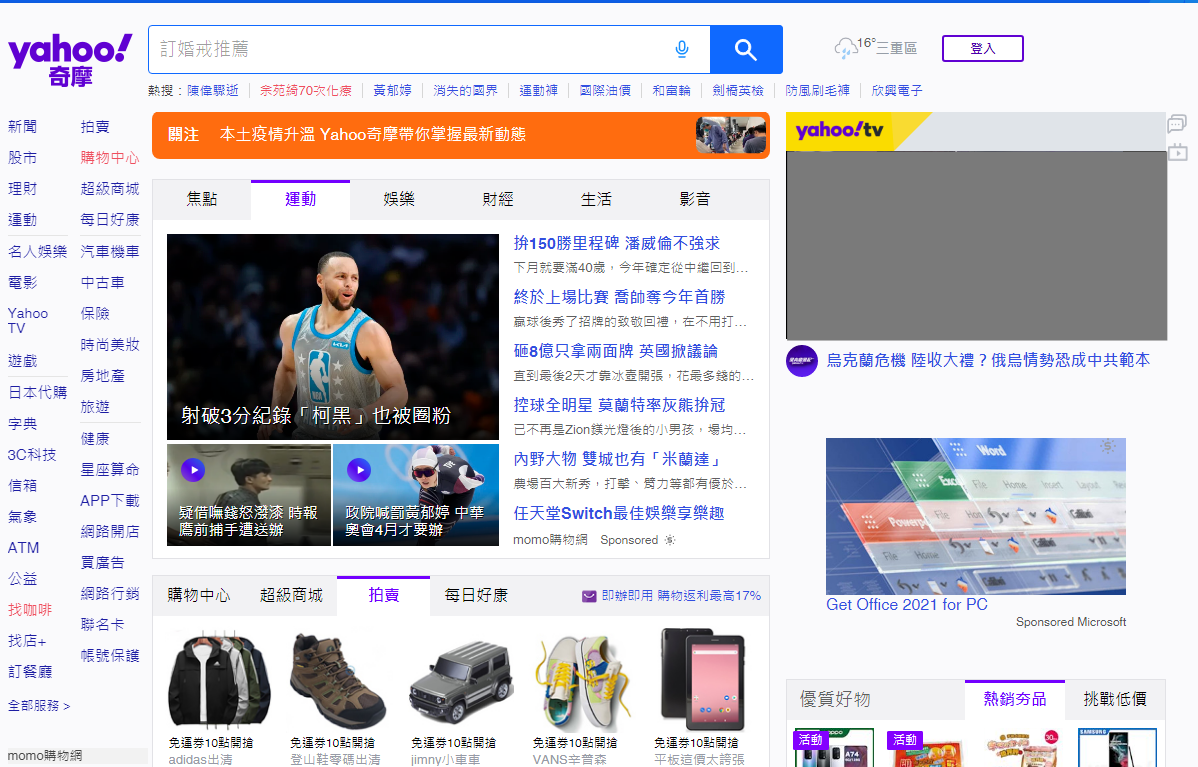Click the envelope icon next to 即辦即用
This screenshot has height=767, width=1198.
[589, 596]
